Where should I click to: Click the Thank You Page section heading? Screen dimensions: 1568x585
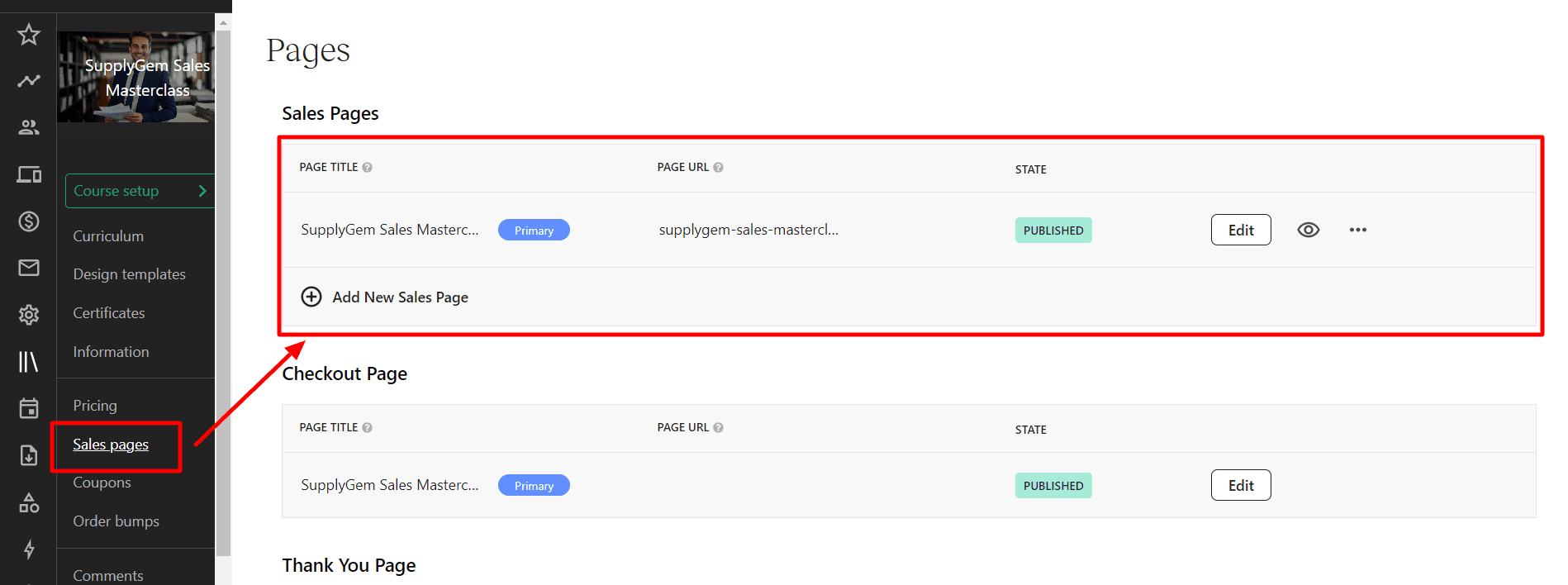coord(349,565)
